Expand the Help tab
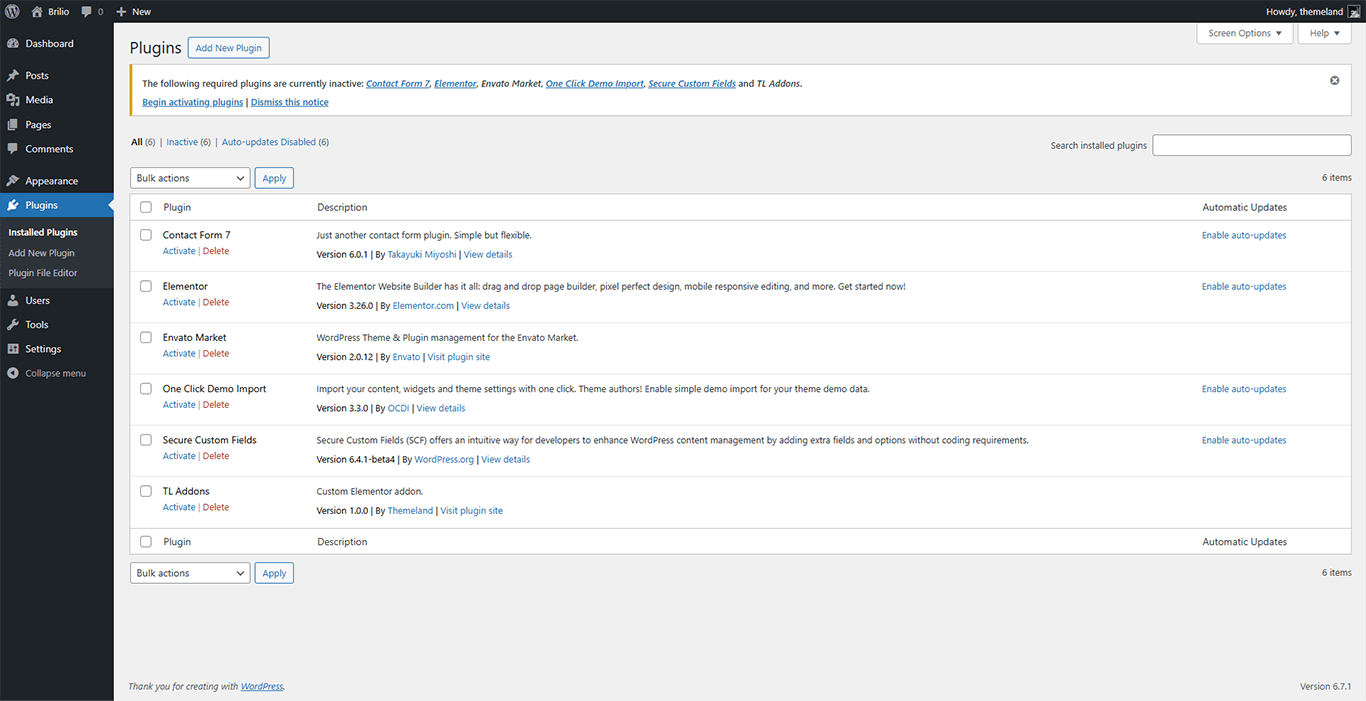 point(1323,33)
